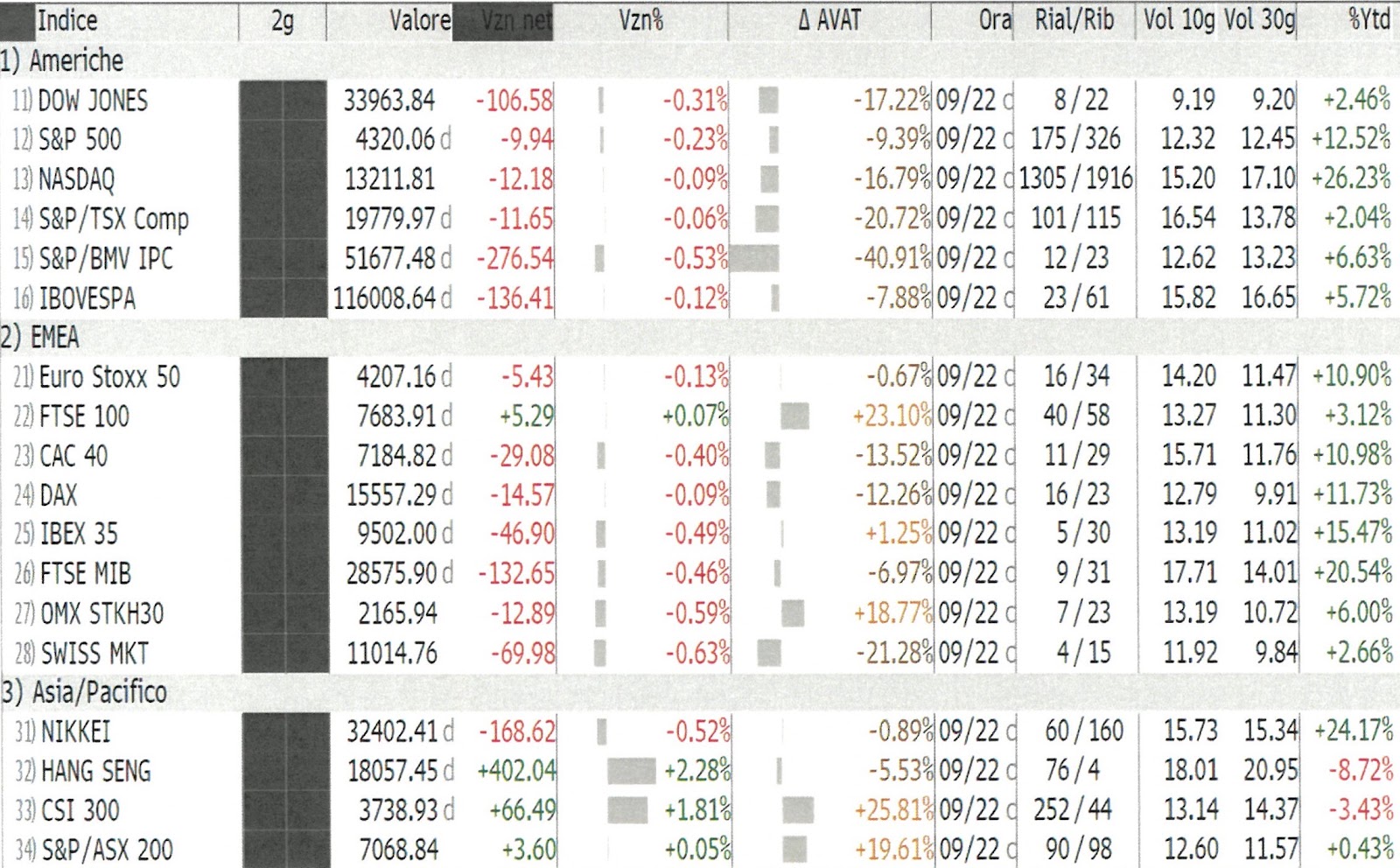Screen dimensions: 1400x868
Task: Click the HANG SENG Vzn% bar
Action: coord(631,771)
